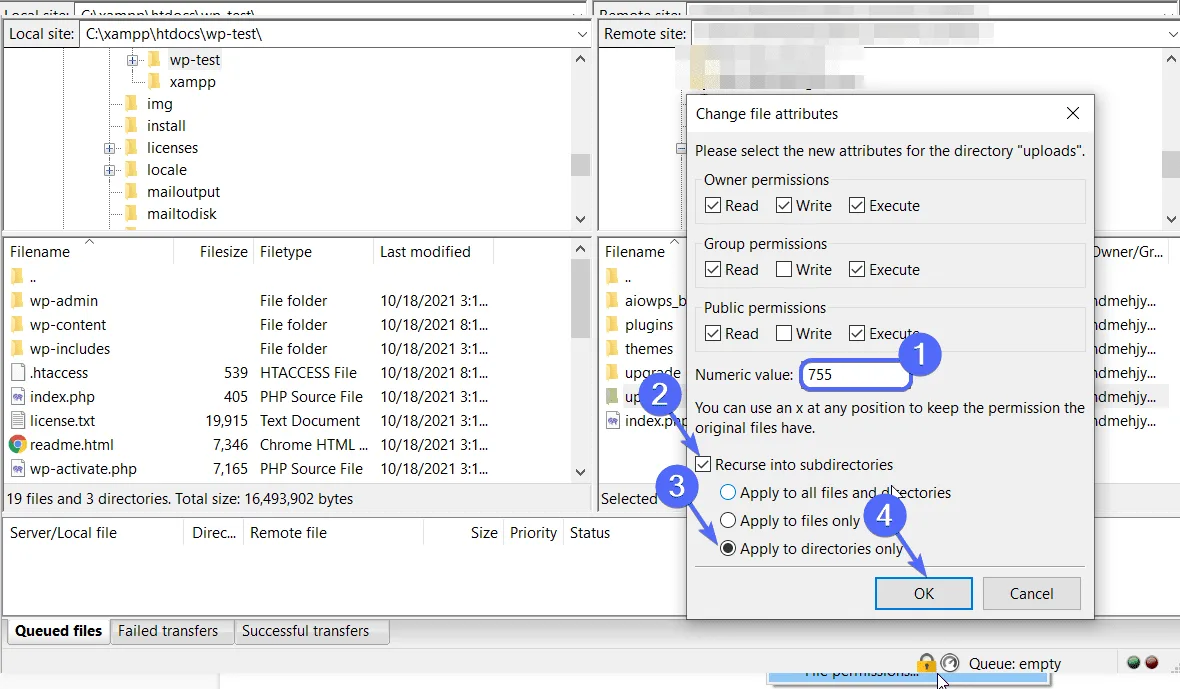Expand the wp-test folder tree node

[132, 59]
